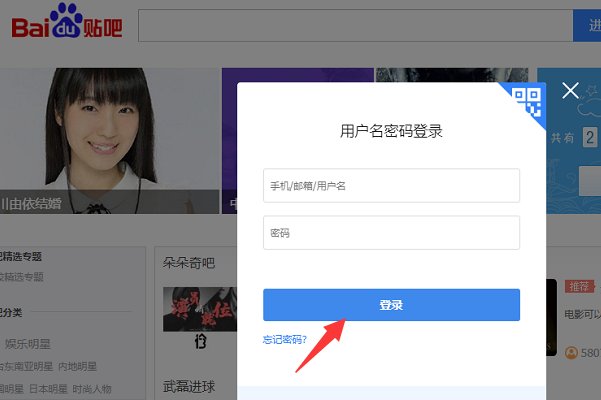Focus the Tieba search box
This screenshot has height=400, width=601.
point(355,26)
